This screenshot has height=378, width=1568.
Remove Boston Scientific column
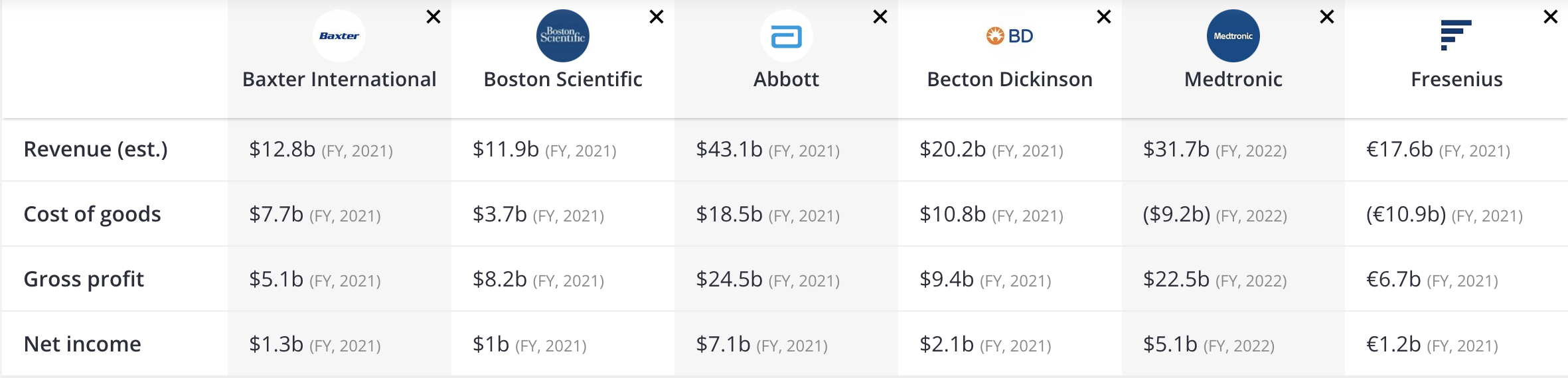(657, 17)
